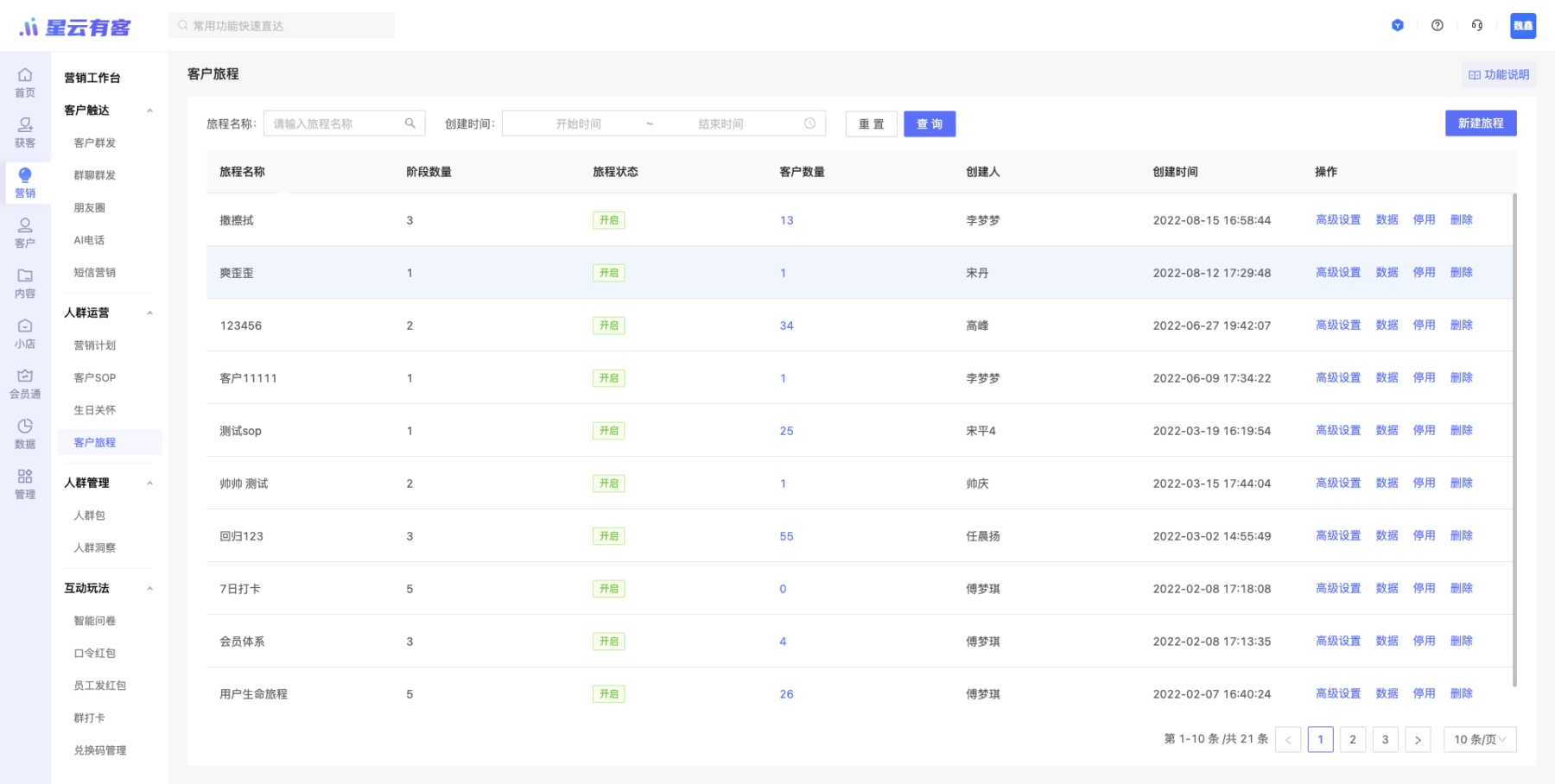This screenshot has height=784, width=1555.
Task: Open the user avatar in header
Action: pyautogui.click(x=1523, y=25)
